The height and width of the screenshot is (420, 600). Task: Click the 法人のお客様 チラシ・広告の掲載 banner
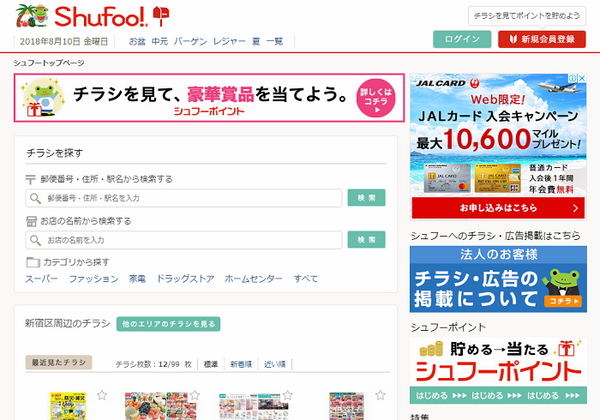(498, 279)
